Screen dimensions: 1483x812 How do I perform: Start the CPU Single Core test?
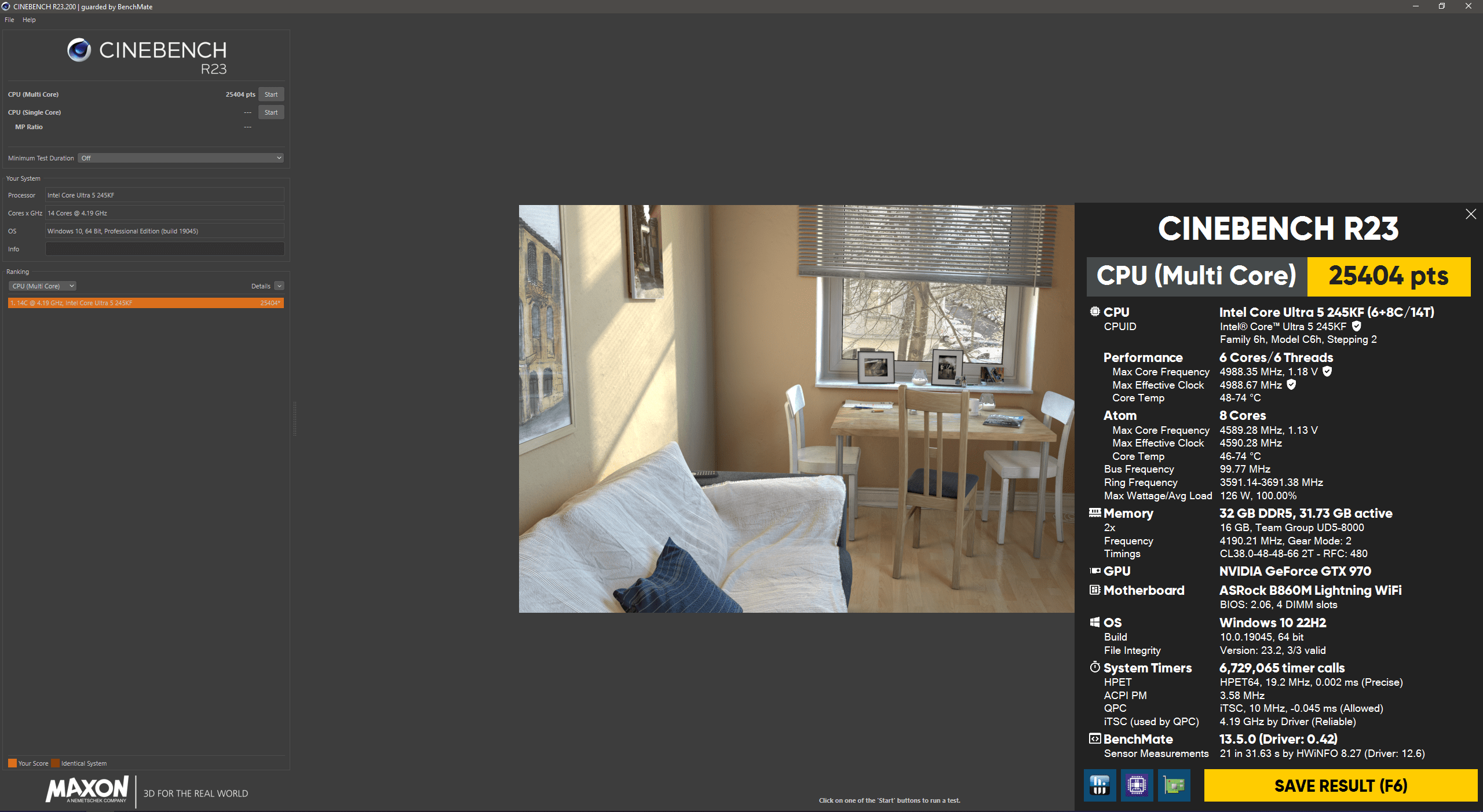271,112
